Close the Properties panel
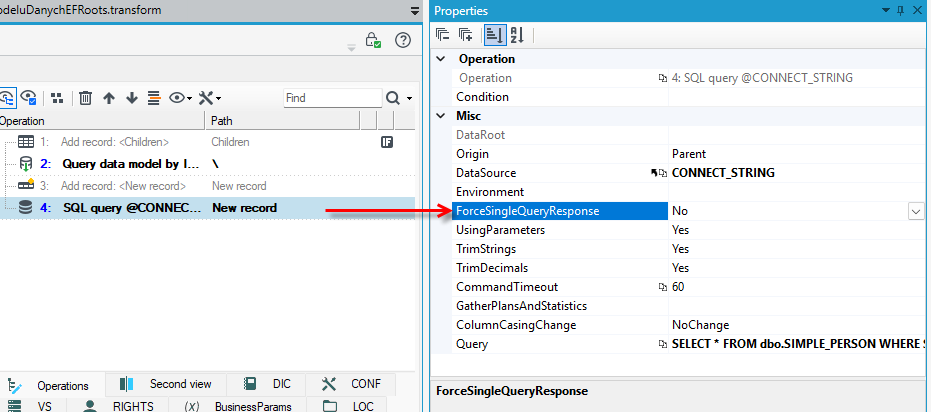Viewport: 931px width, 412px height. click(x=917, y=11)
